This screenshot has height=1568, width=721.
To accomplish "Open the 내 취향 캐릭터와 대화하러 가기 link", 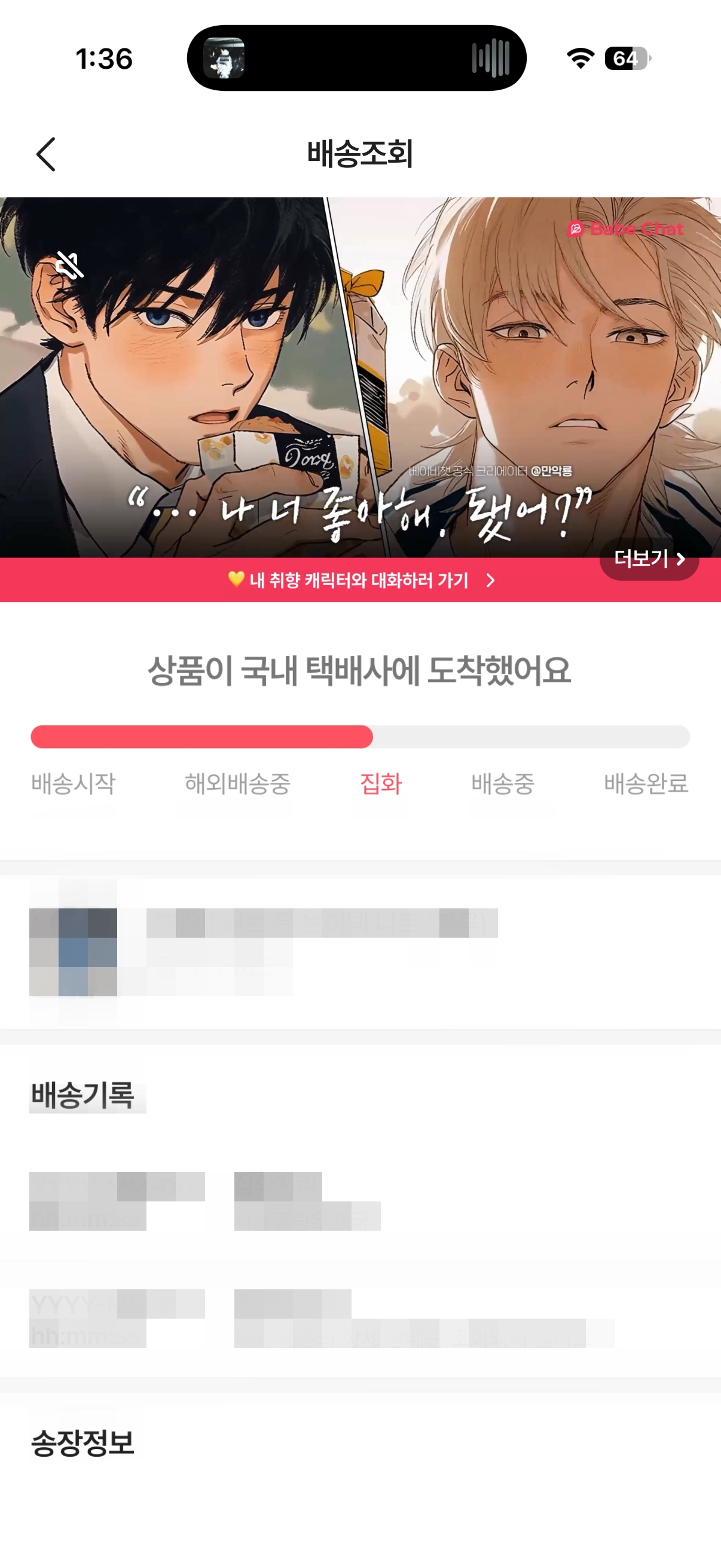I will [x=361, y=580].
